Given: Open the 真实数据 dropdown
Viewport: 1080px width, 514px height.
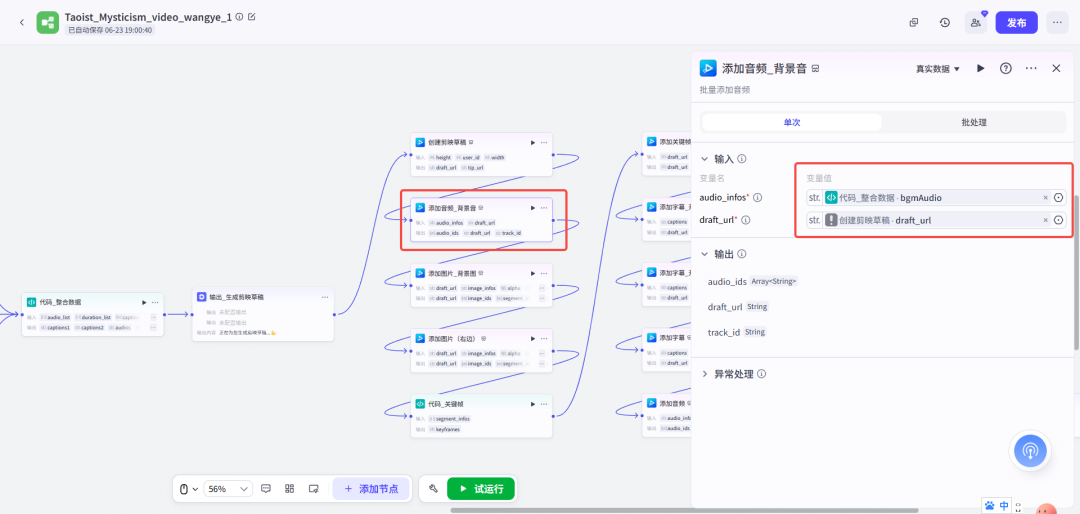Looking at the screenshot, I should pos(937,69).
